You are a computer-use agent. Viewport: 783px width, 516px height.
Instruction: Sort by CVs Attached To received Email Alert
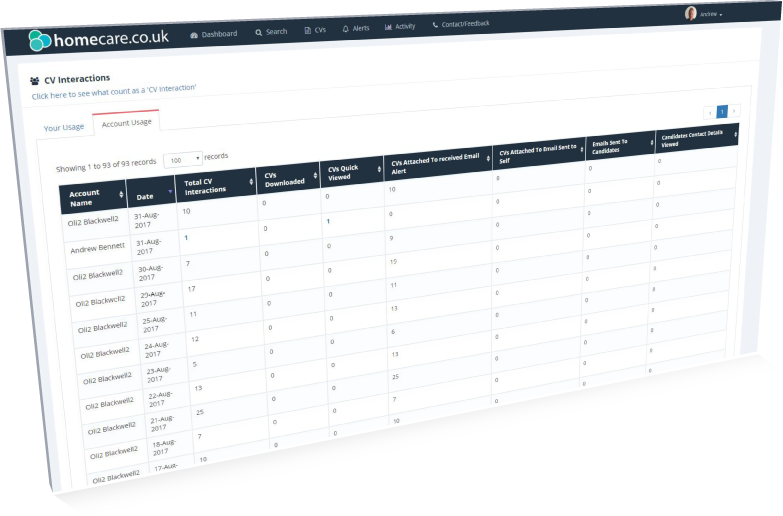pos(438,162)
